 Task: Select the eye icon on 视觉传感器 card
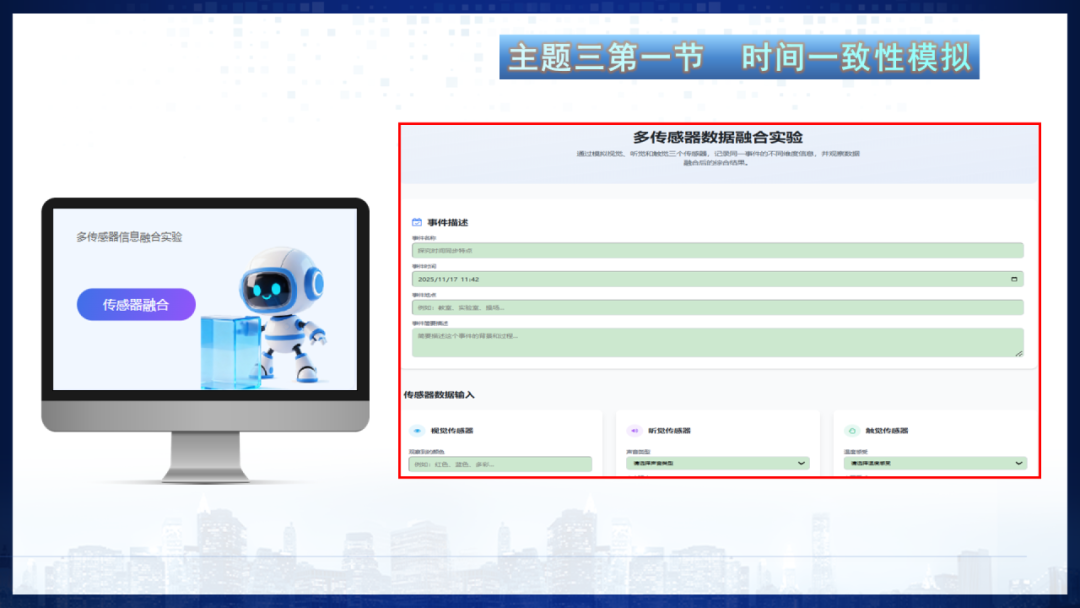pos(415,430)
